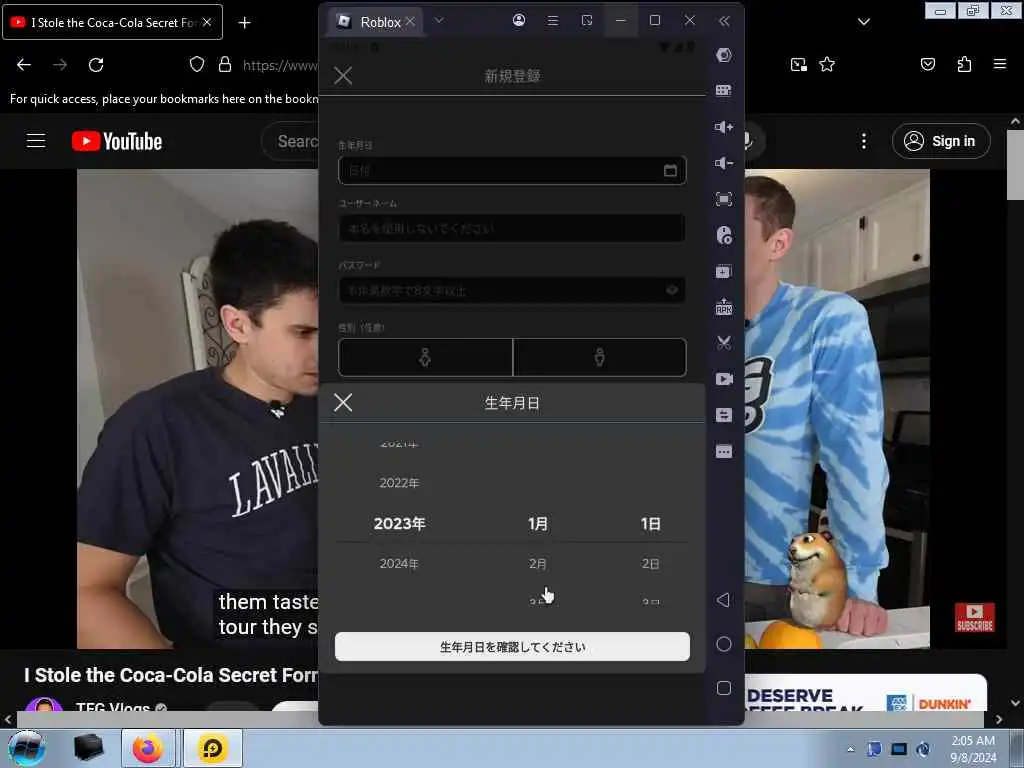Close the Roblox tab in LDPlayer
The height and width of the screenshot is (768, 1024).
(410, 22)
